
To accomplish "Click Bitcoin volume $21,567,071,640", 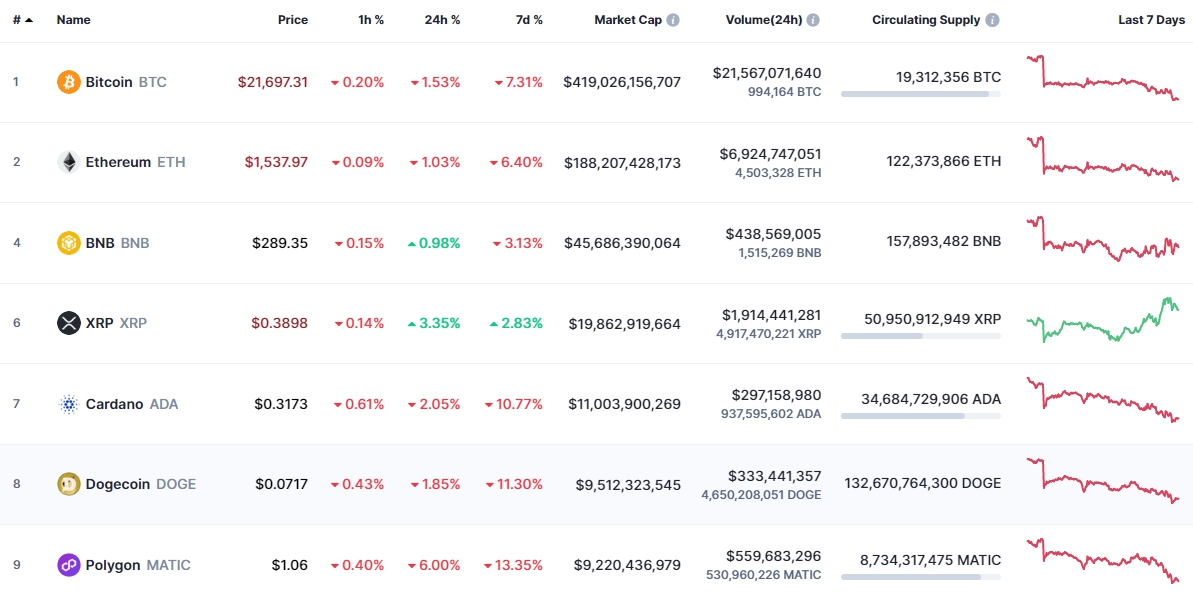I will [x=767, y=73].
